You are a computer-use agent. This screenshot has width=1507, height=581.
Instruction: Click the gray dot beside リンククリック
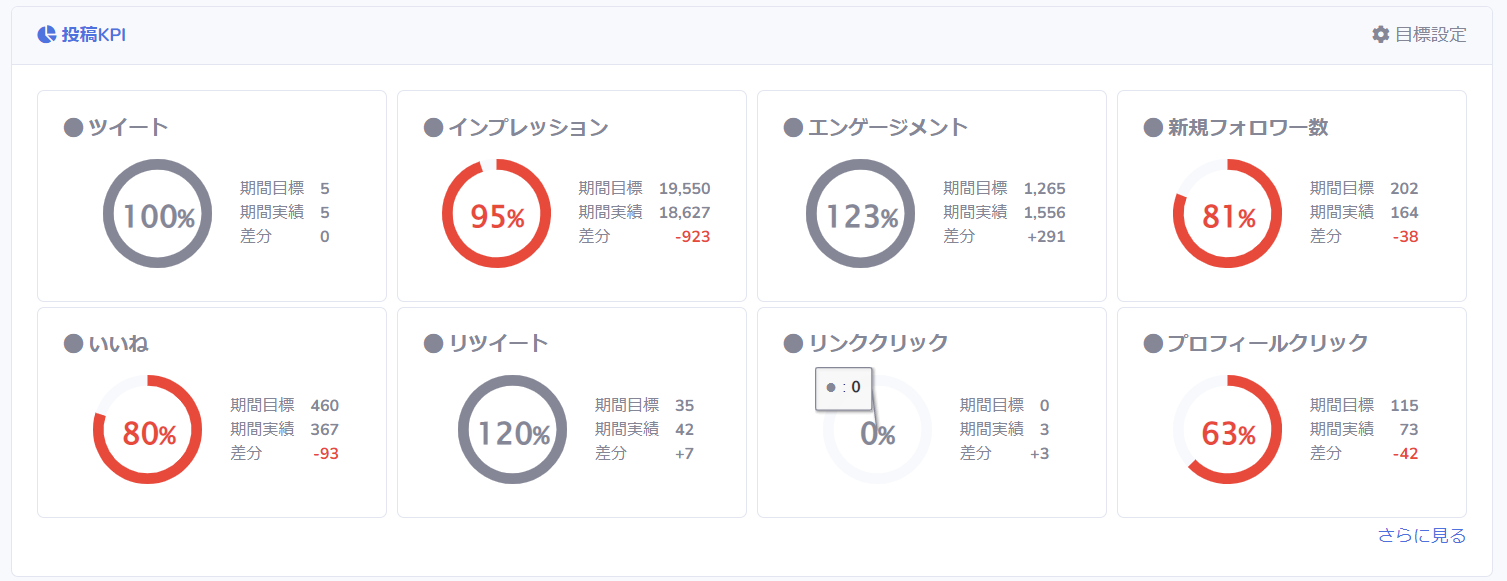tap(793, 344)
